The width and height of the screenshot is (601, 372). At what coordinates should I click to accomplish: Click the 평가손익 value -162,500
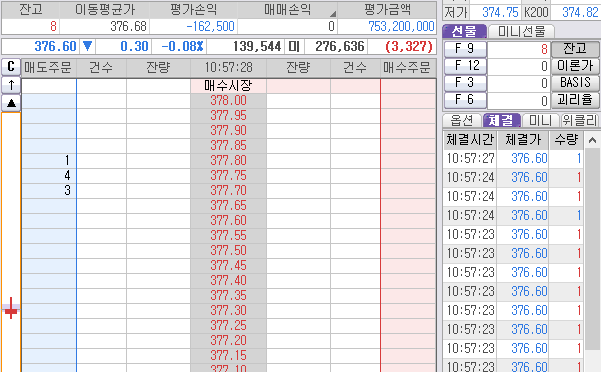(x=210, y=26)
